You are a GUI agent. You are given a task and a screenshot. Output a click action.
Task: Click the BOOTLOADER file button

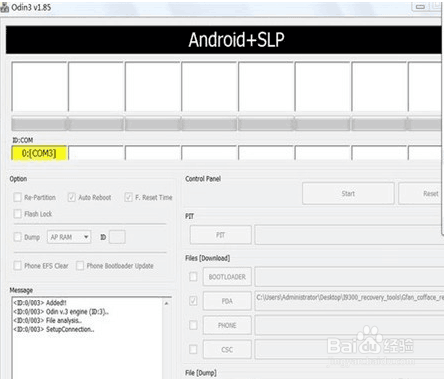[227, 277]
